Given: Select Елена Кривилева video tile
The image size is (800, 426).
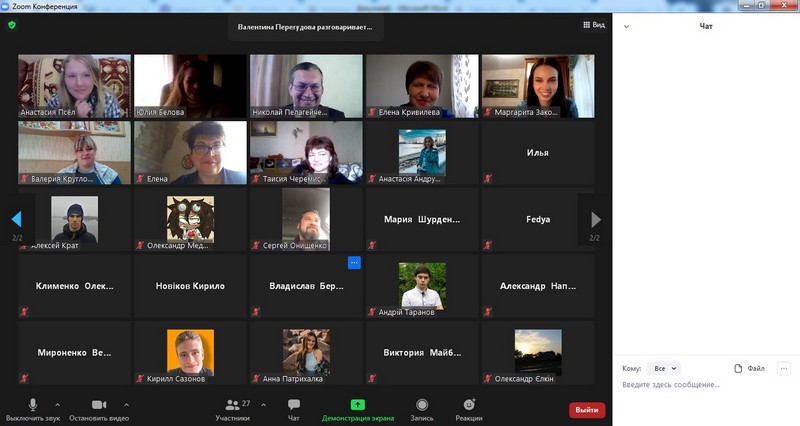Looking at the screenshot, I should 422,86.
